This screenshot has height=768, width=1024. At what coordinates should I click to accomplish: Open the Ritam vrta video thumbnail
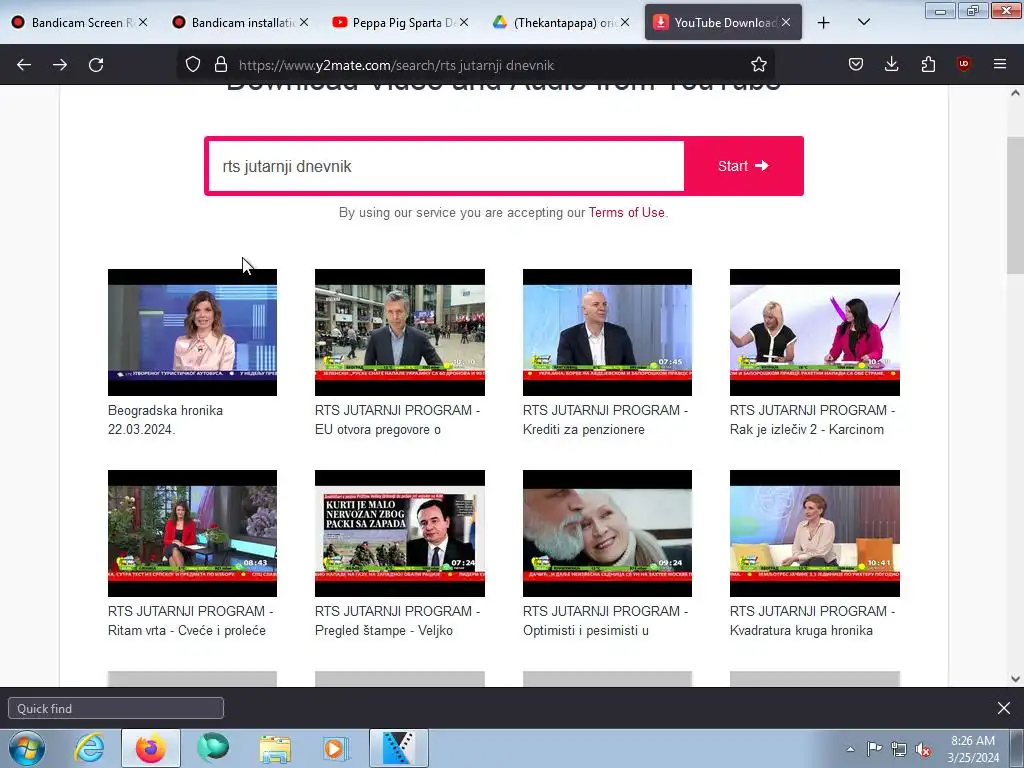pyautogui.click(x=192, y=534)
